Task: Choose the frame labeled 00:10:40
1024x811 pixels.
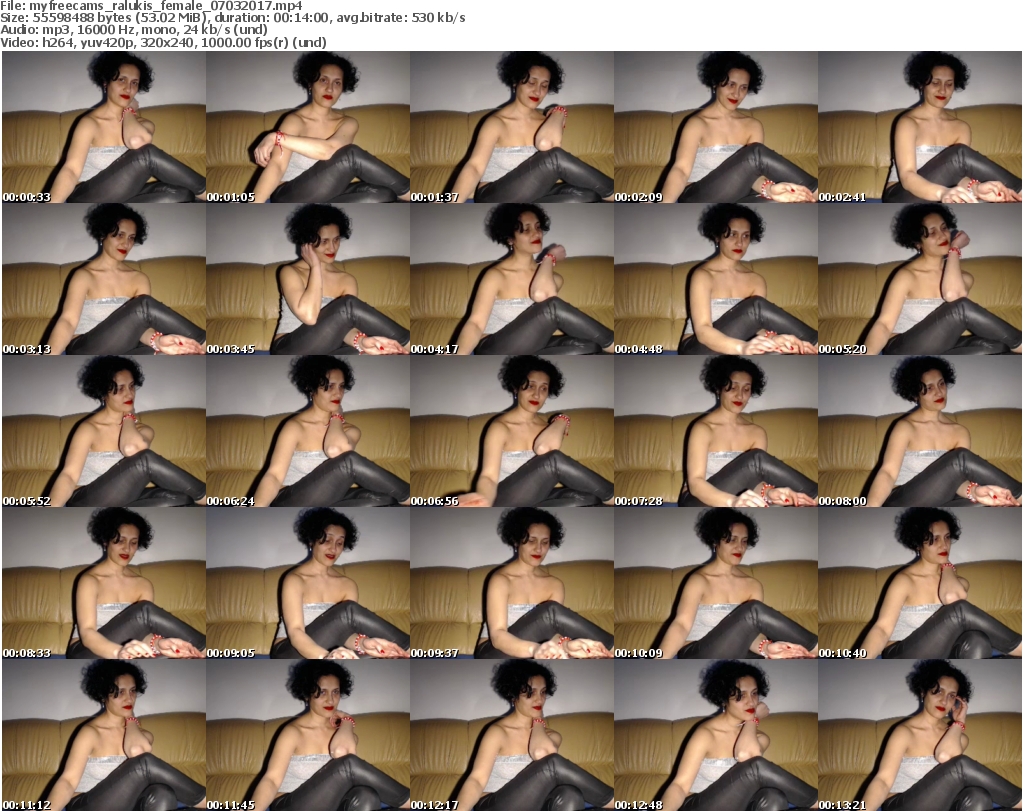Action: 920,583
